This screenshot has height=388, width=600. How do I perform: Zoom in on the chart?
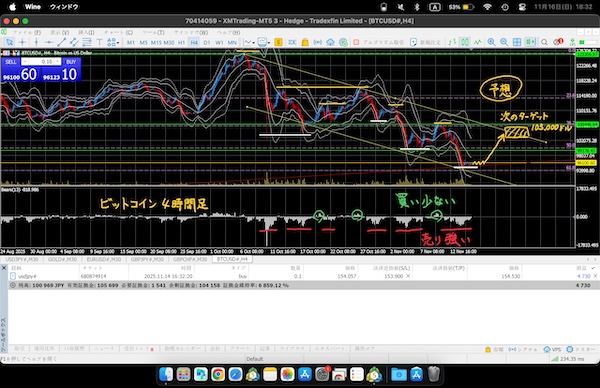pyautogui.click(x=491, y=42)
